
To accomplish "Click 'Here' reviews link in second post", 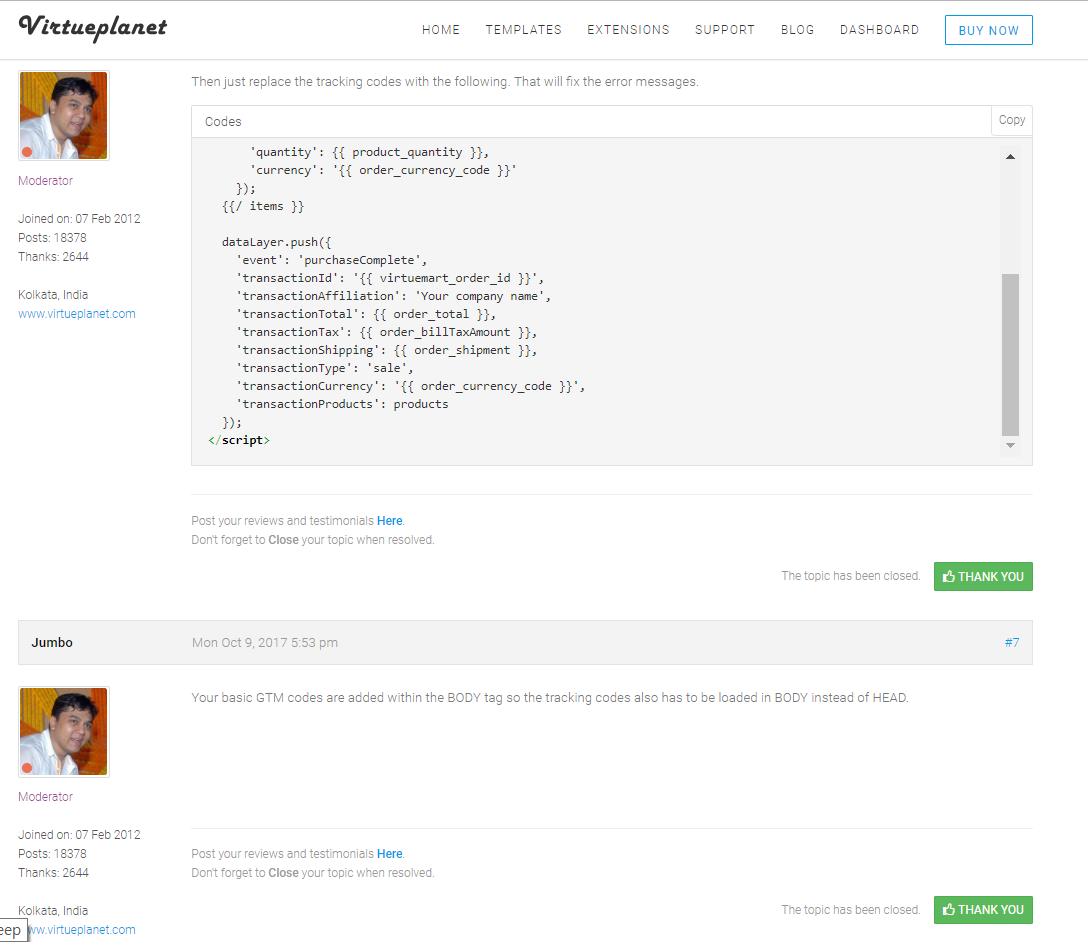I will click(x=389, y=854).
